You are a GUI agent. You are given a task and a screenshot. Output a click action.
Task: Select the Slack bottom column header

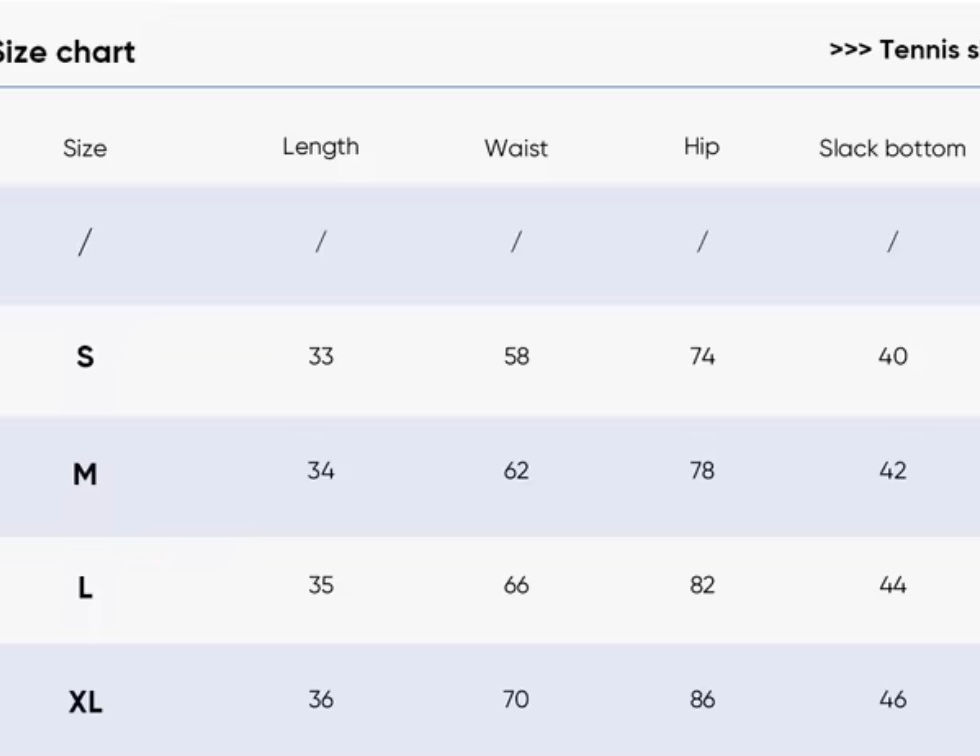[892, 148]
